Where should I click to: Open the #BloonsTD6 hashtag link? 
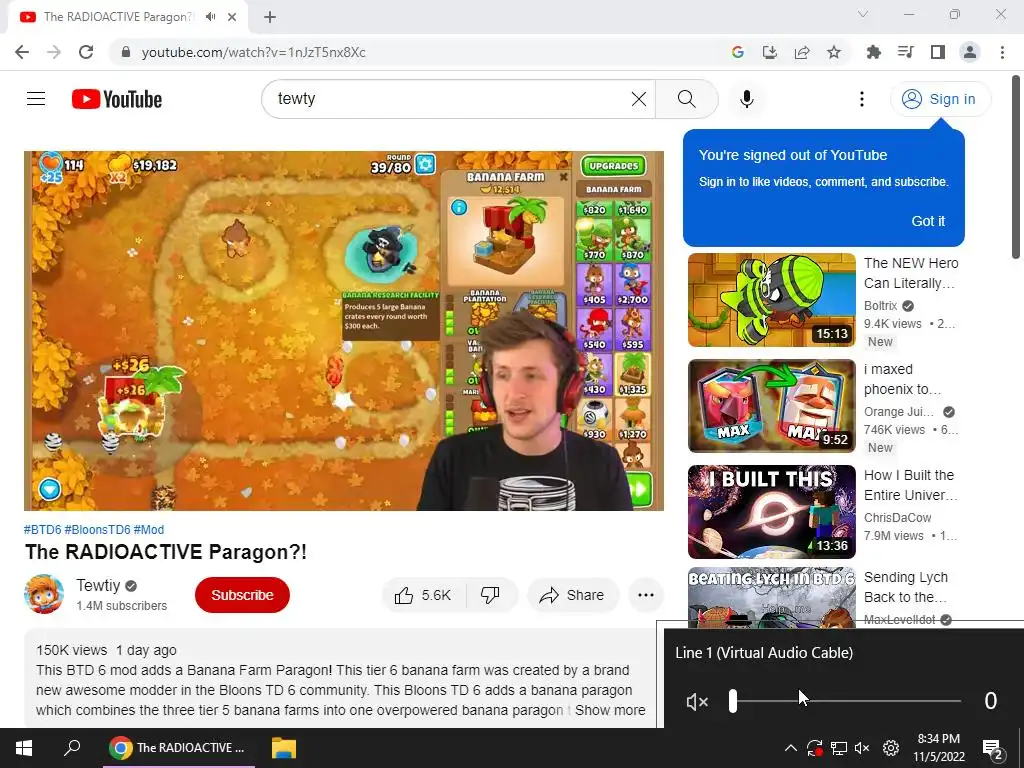[x=97, y=530]
